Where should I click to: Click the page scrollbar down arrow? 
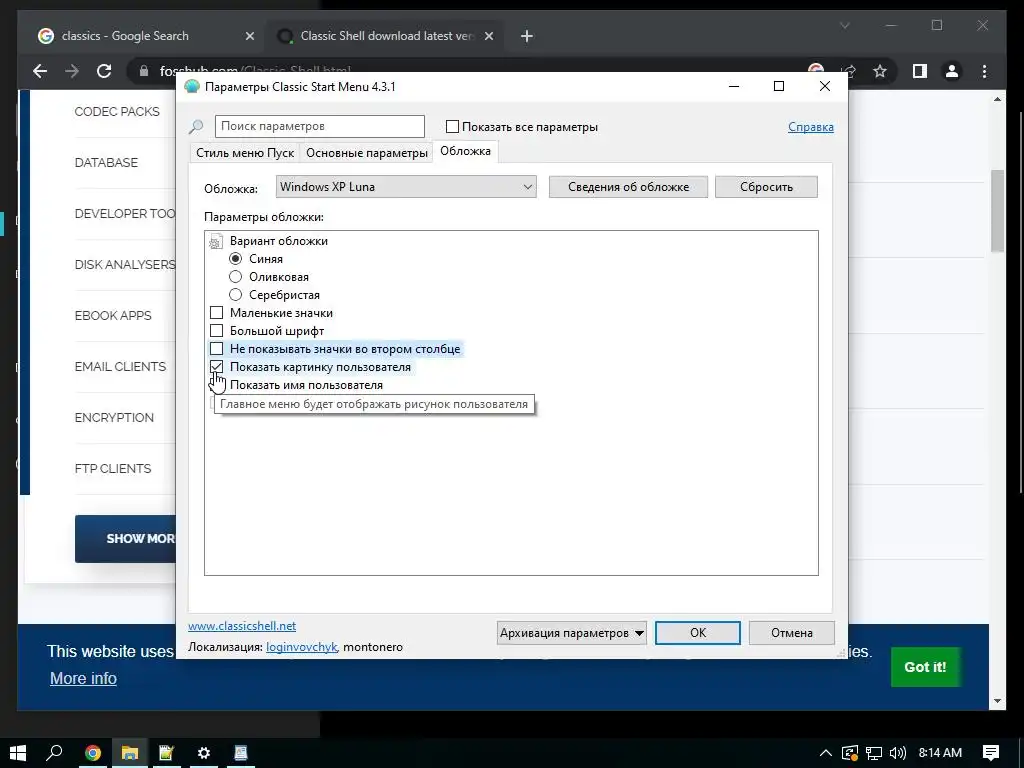(997, 701)
